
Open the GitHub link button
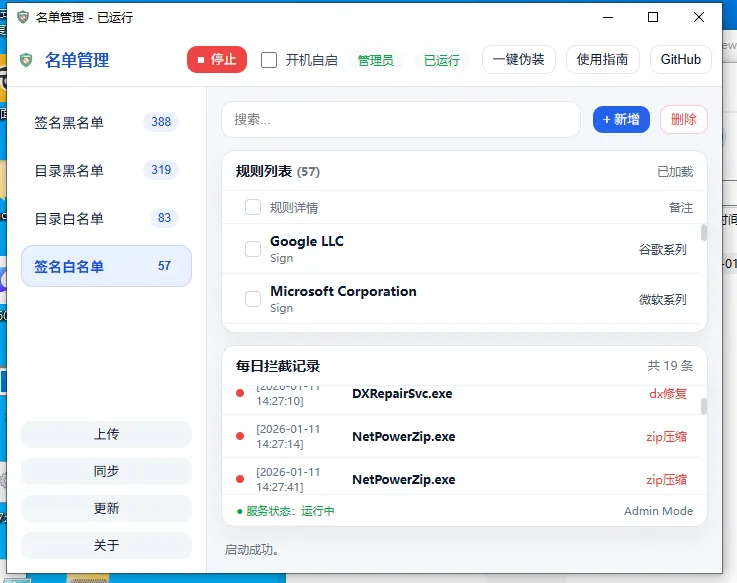tap(680, 59)
